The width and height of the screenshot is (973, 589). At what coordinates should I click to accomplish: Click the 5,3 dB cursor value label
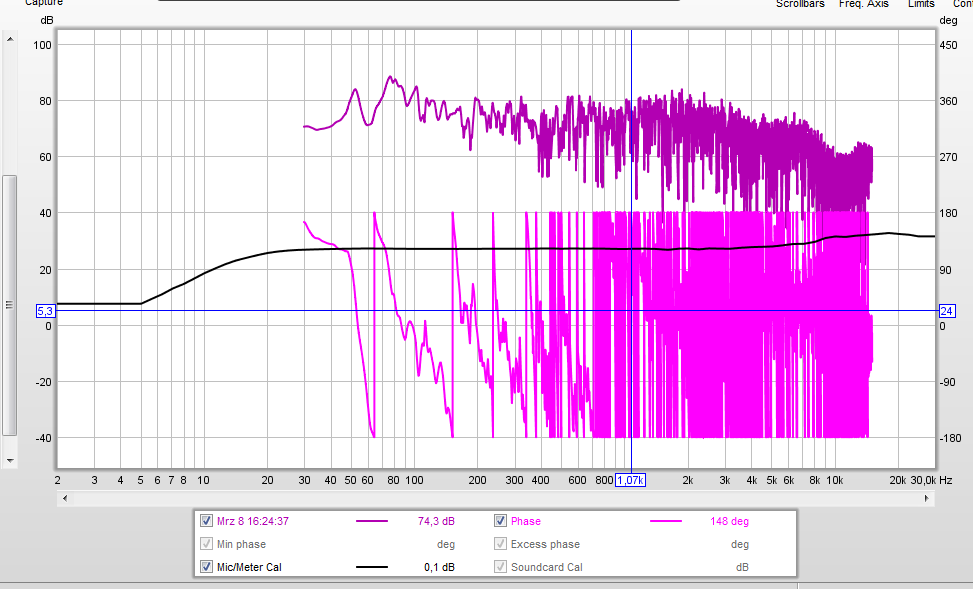click(x=45, y=312)
